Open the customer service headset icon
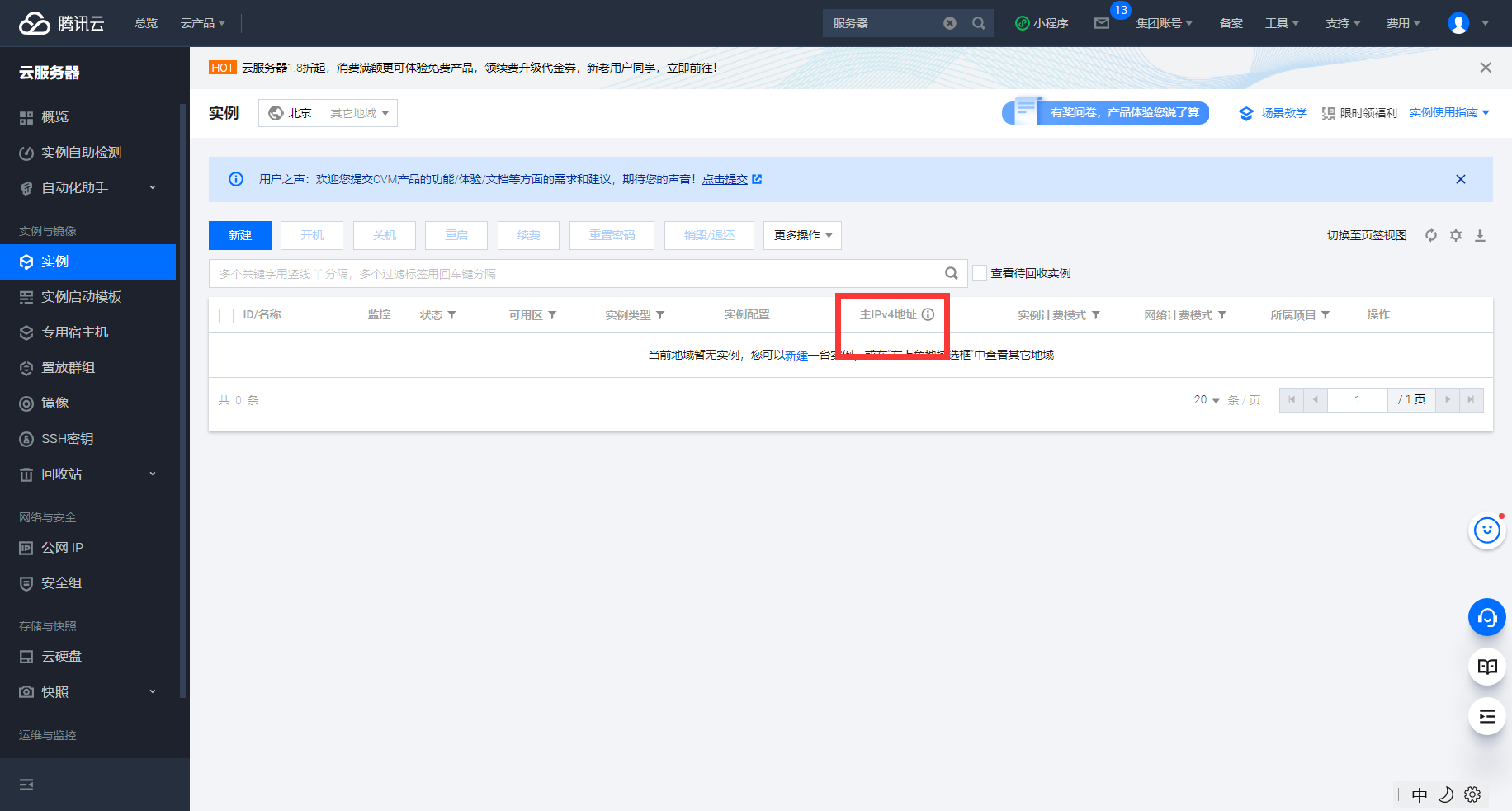This screenshot has height=811, width=1512. (x=1486, y=617)
